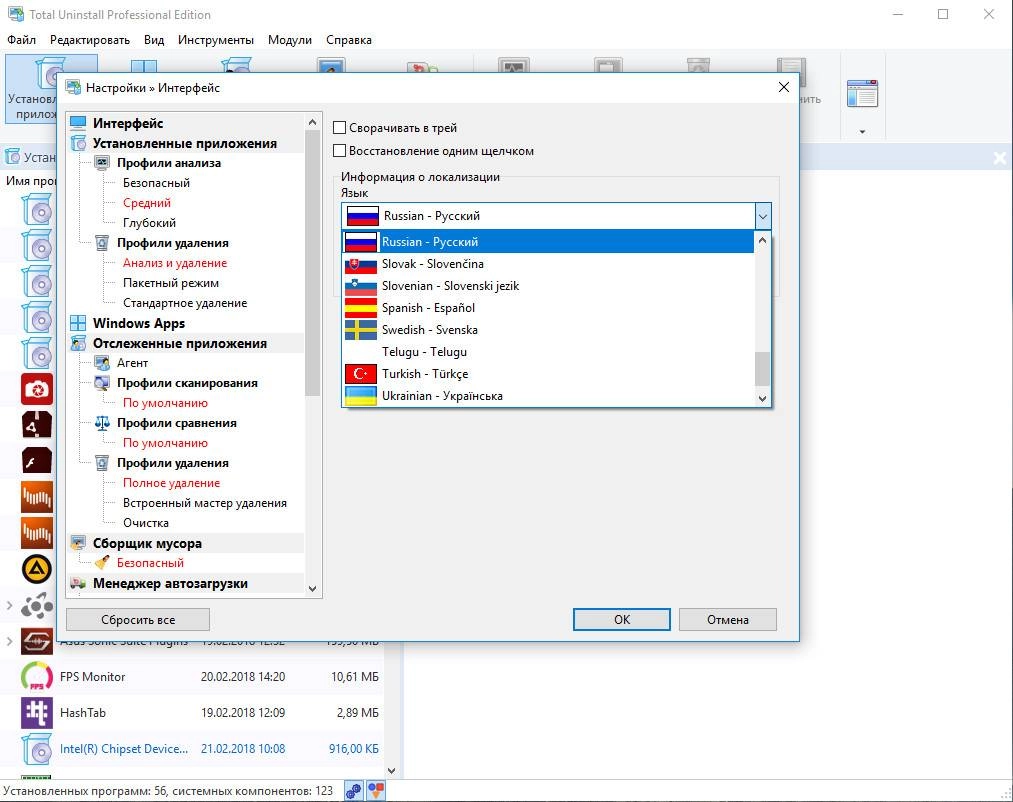Confirm settings with the OK button

tap(621, 620)
